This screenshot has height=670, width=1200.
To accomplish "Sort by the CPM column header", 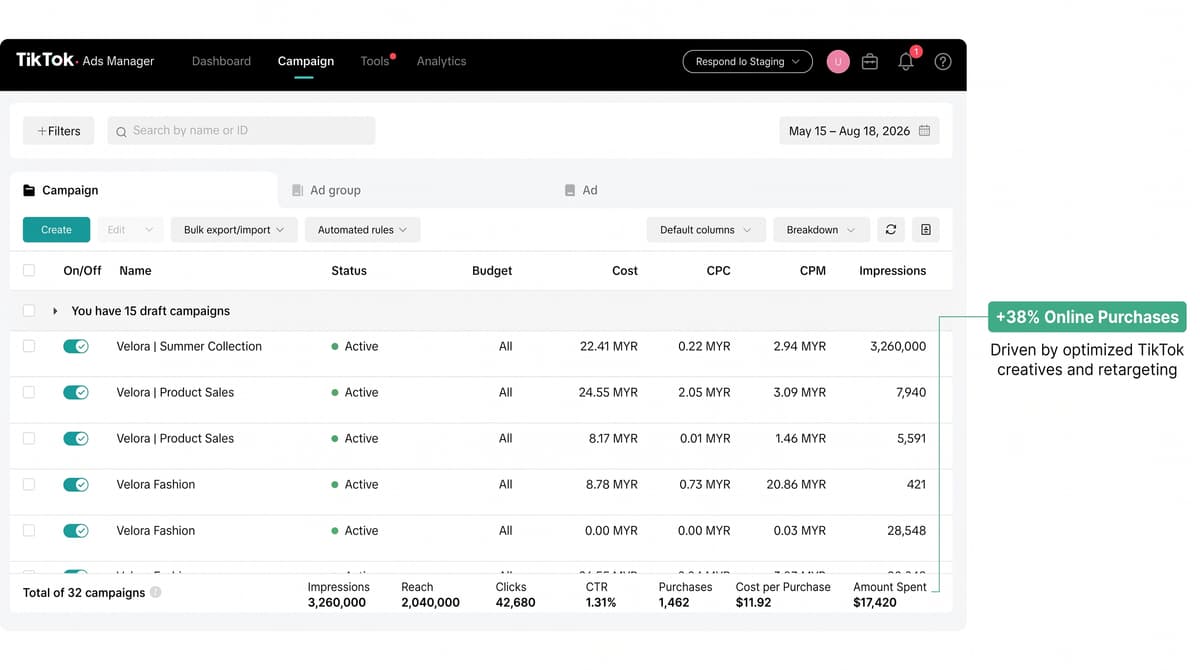I will [x=813, y=271].
